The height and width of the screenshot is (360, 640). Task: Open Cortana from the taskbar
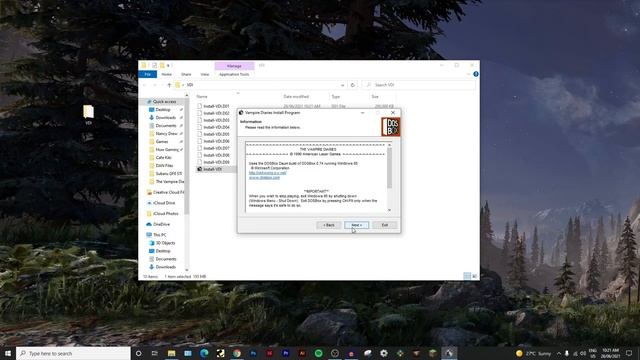(x=138, y=353)
